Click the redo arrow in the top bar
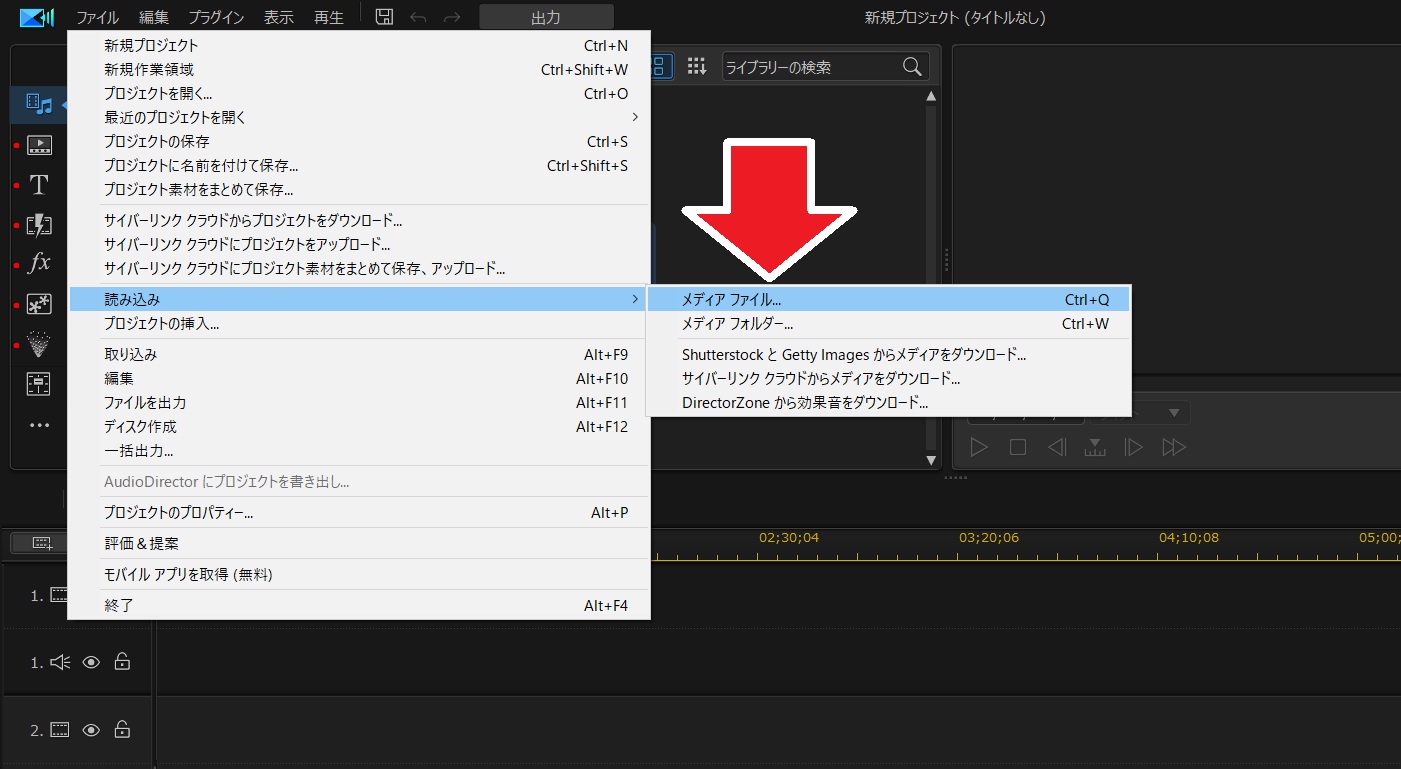 click(452, 17)
